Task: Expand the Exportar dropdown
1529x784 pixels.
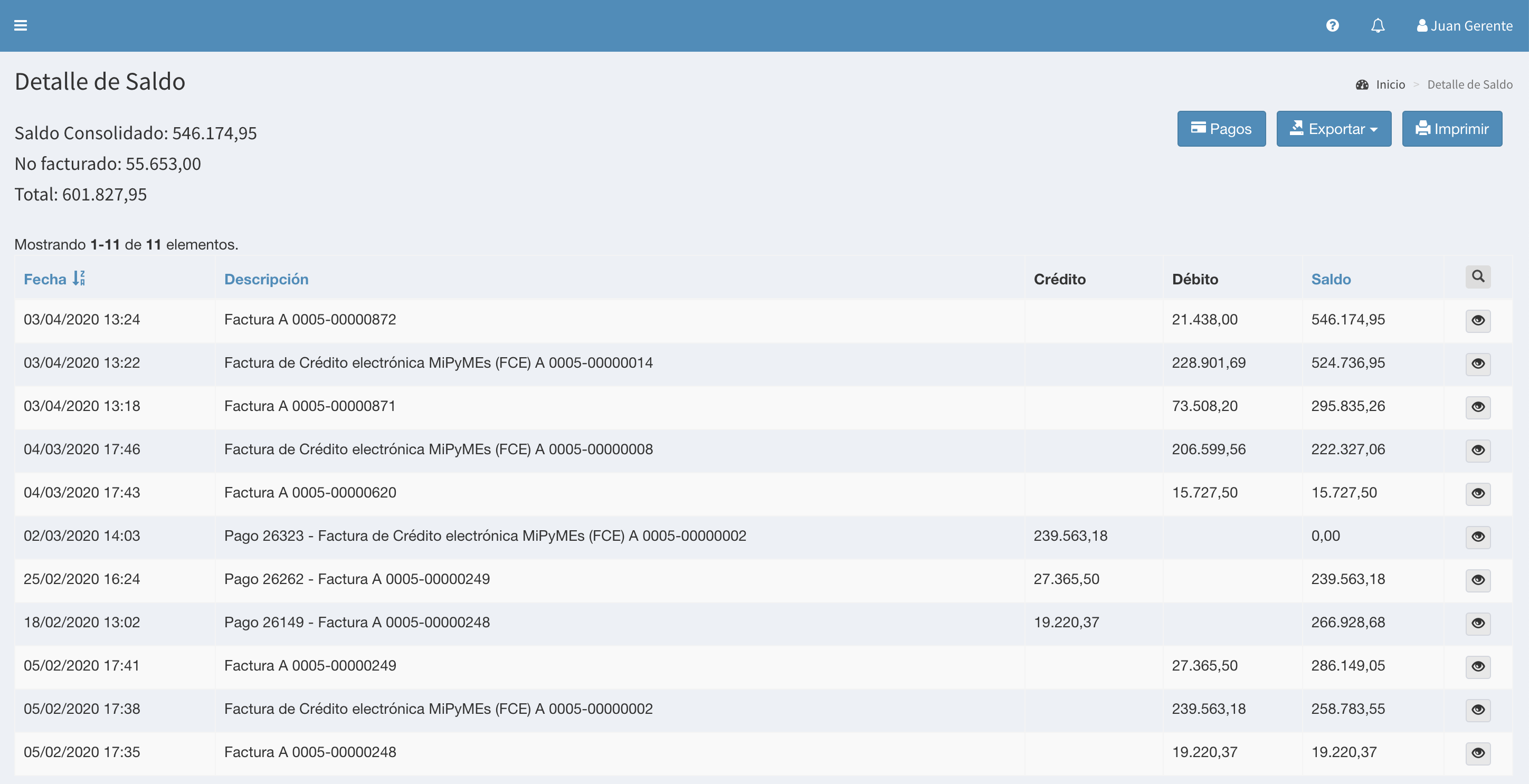Action: tap(1333, 129)
